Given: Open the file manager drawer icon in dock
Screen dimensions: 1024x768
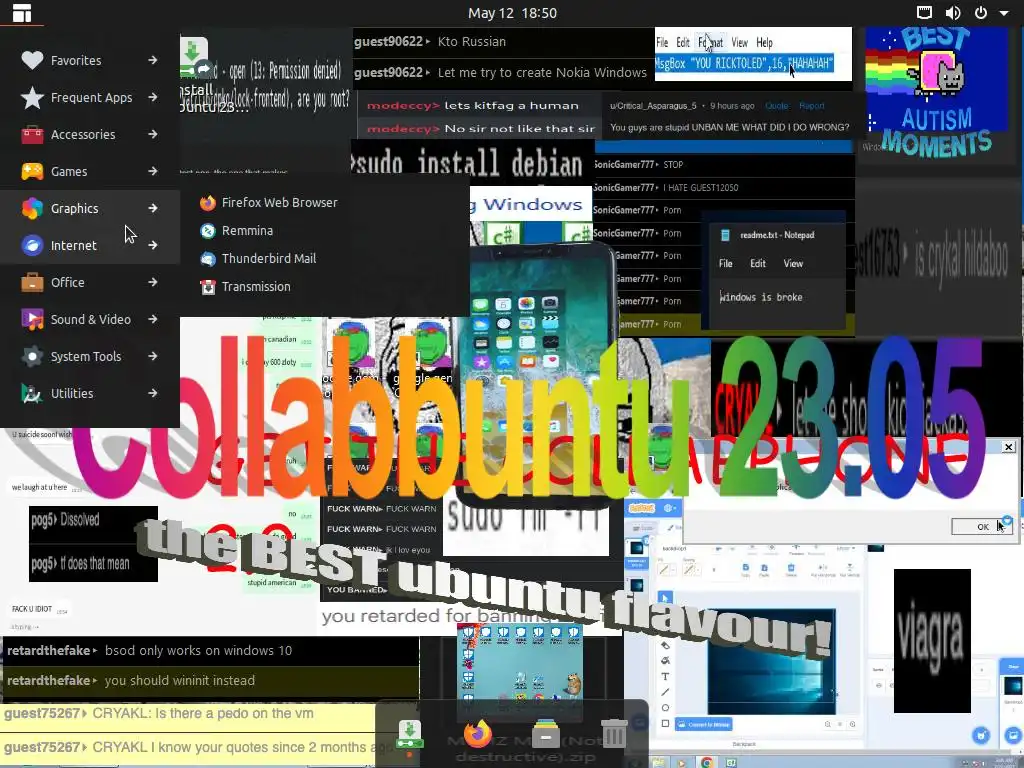Looking at the screenshot, I should pyautogui.click(x=546, y=734).
